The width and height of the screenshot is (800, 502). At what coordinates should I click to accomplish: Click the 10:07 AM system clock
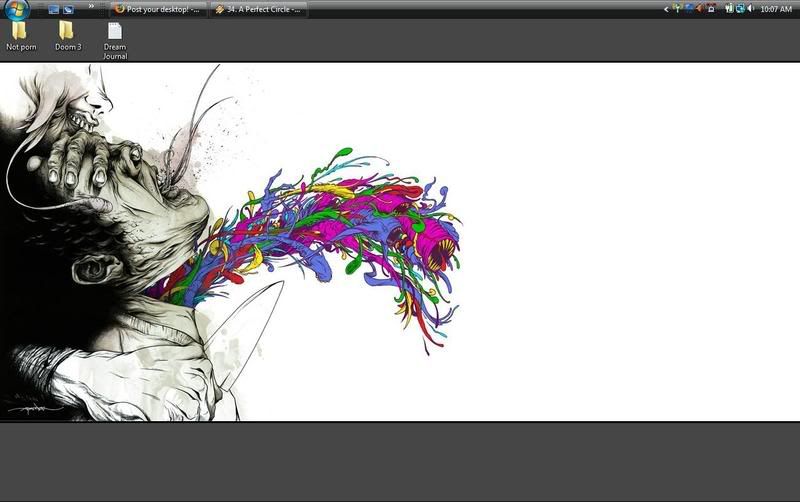pyautogui.click(x=776, y=9)
